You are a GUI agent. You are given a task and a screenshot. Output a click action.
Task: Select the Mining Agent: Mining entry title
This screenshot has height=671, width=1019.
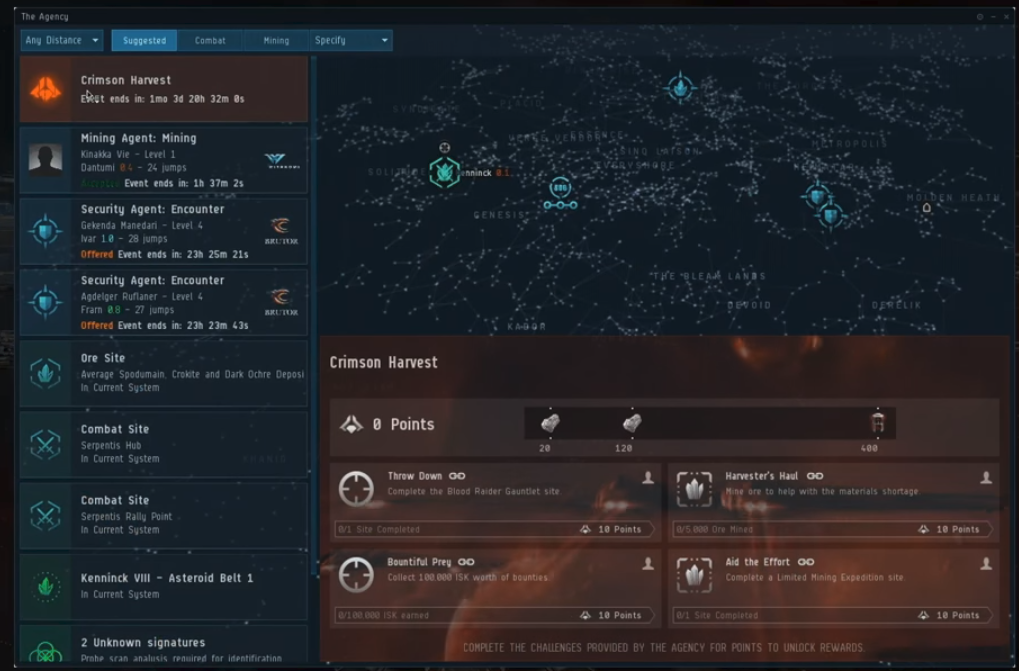coord(138,138)
